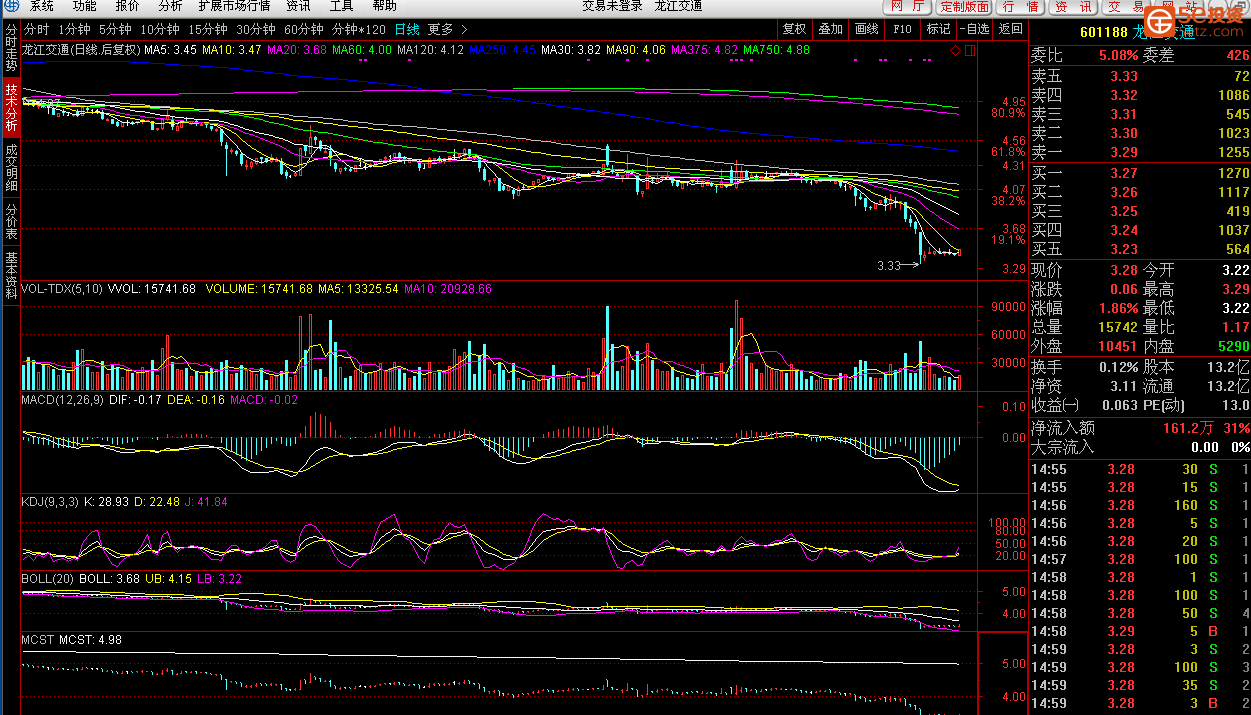Open the 分时走势 sidebar tab

11,48
